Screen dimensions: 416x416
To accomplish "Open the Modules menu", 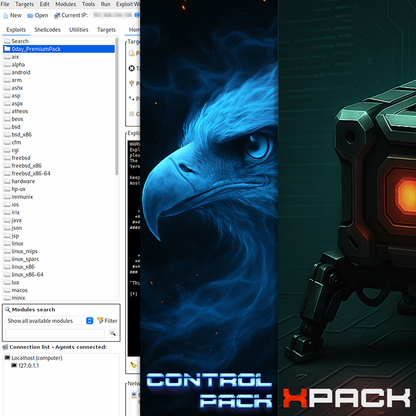I will click(65, 4).
